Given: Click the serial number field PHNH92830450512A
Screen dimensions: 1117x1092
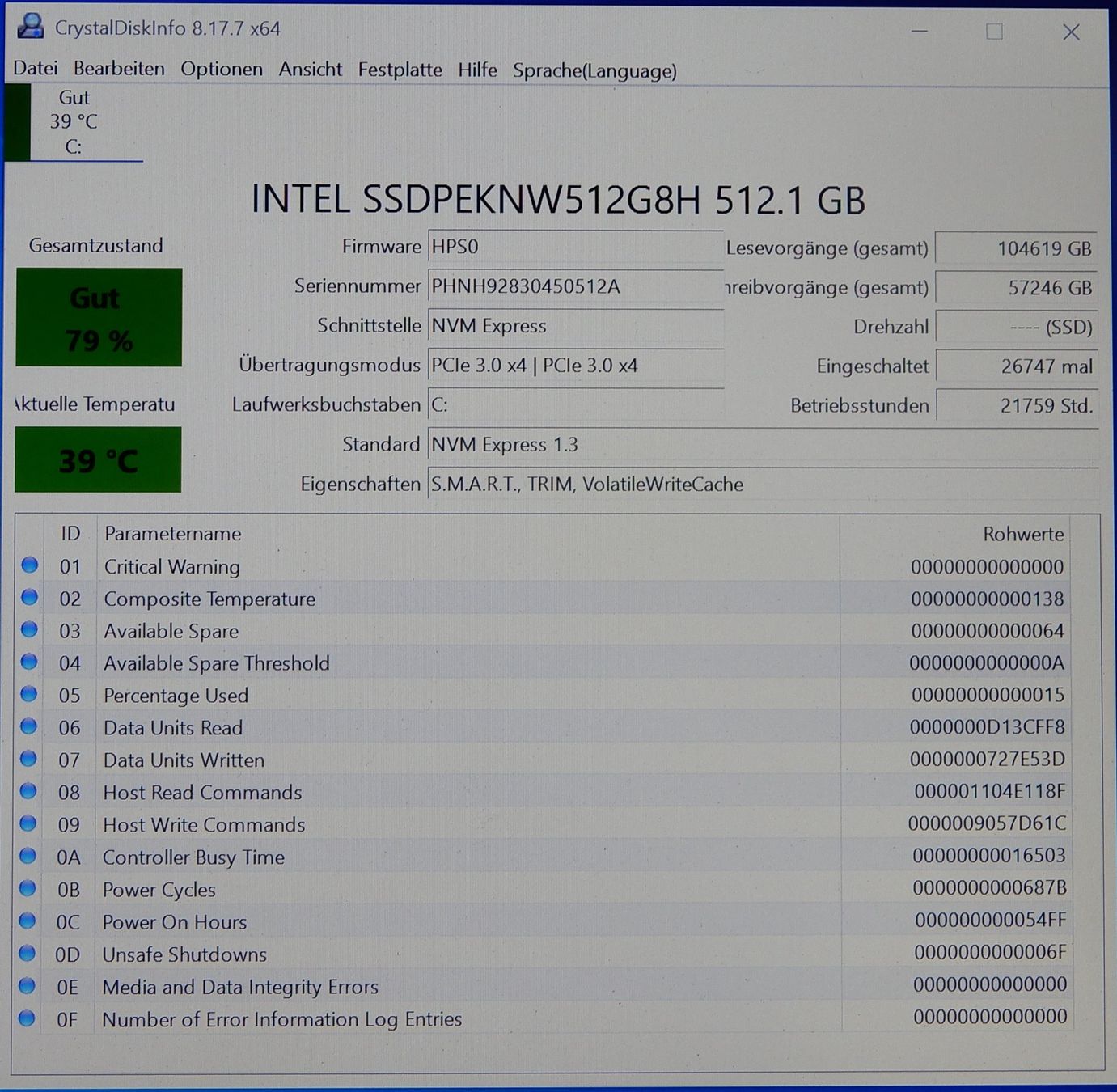Looking at the screenshot, I should pyautogui.click(x=575, y=286).
